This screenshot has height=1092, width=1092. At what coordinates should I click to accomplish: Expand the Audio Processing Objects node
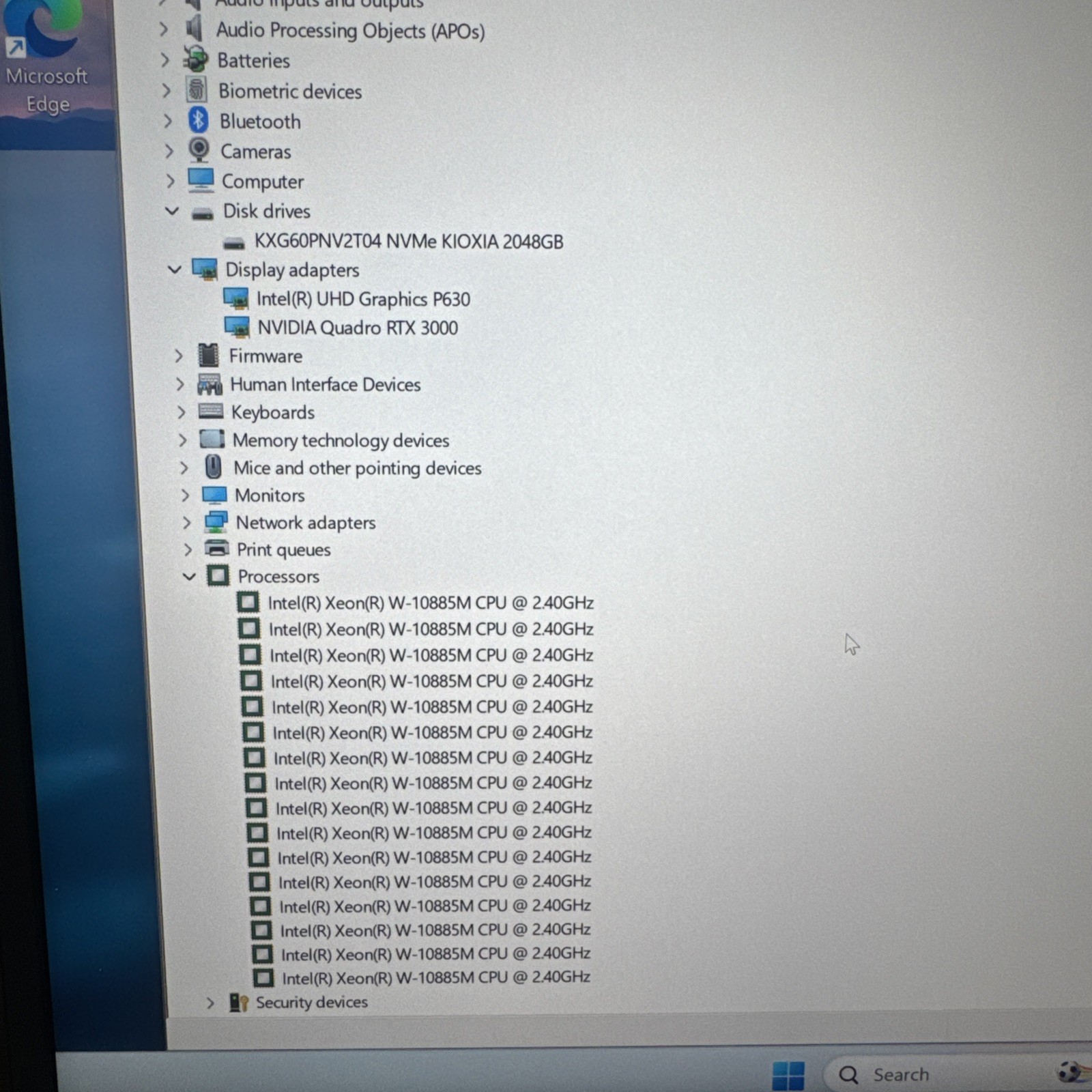(x=163, y=29)
